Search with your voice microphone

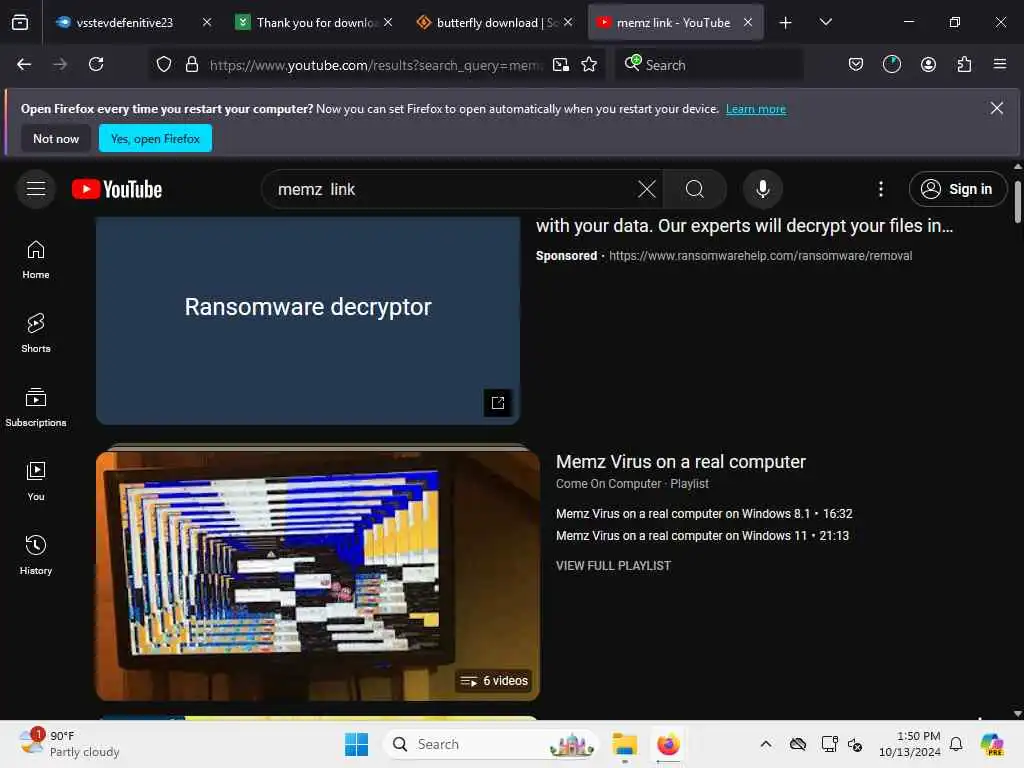tap(762, 189)
